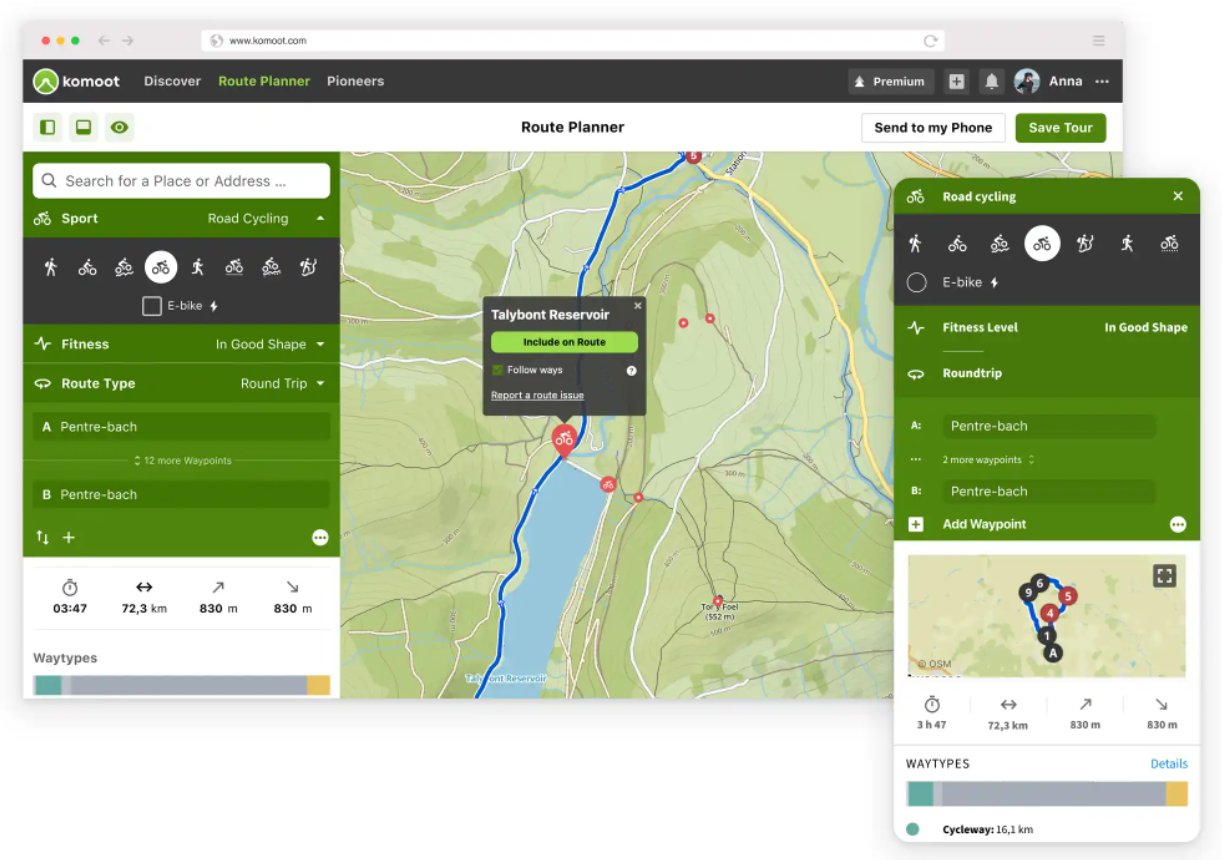The height and width of the screenshot is (860, 1222).
Task: Click the plus icon in the top navigation bar
Action: coord(957,82)
